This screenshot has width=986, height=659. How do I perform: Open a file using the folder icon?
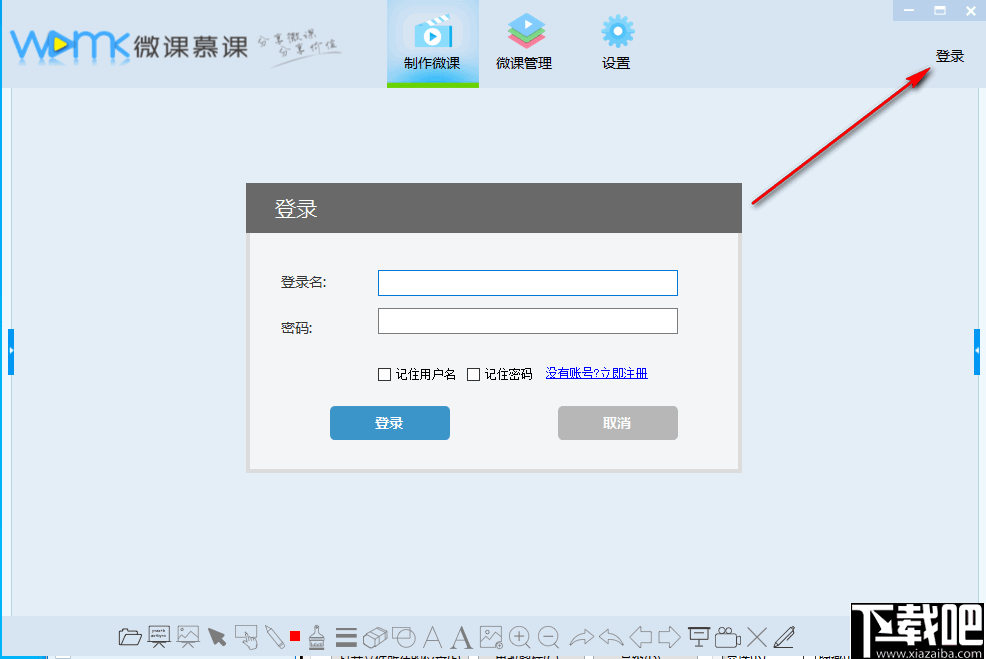pos(128,637)
